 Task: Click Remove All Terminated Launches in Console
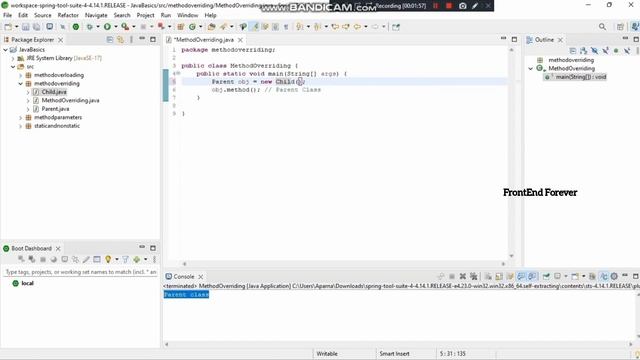click(x=473, y=276)
